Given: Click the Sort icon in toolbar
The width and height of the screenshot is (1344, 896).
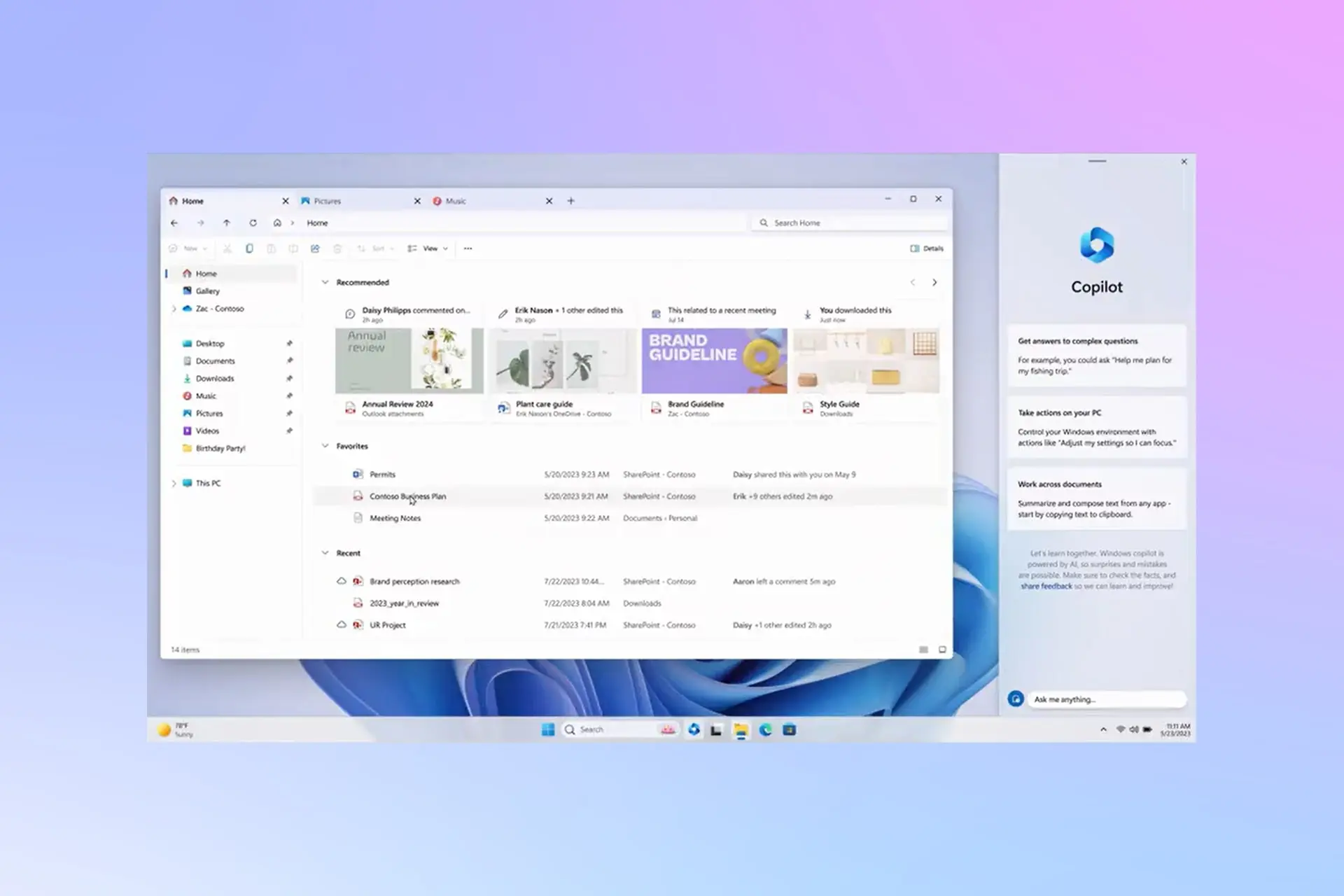Looking at the screenshot, I should [376, 248].
